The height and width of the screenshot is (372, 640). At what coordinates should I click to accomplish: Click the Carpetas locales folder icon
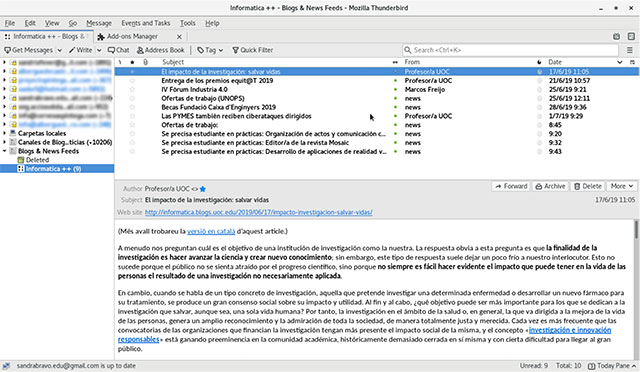[13, 133]
